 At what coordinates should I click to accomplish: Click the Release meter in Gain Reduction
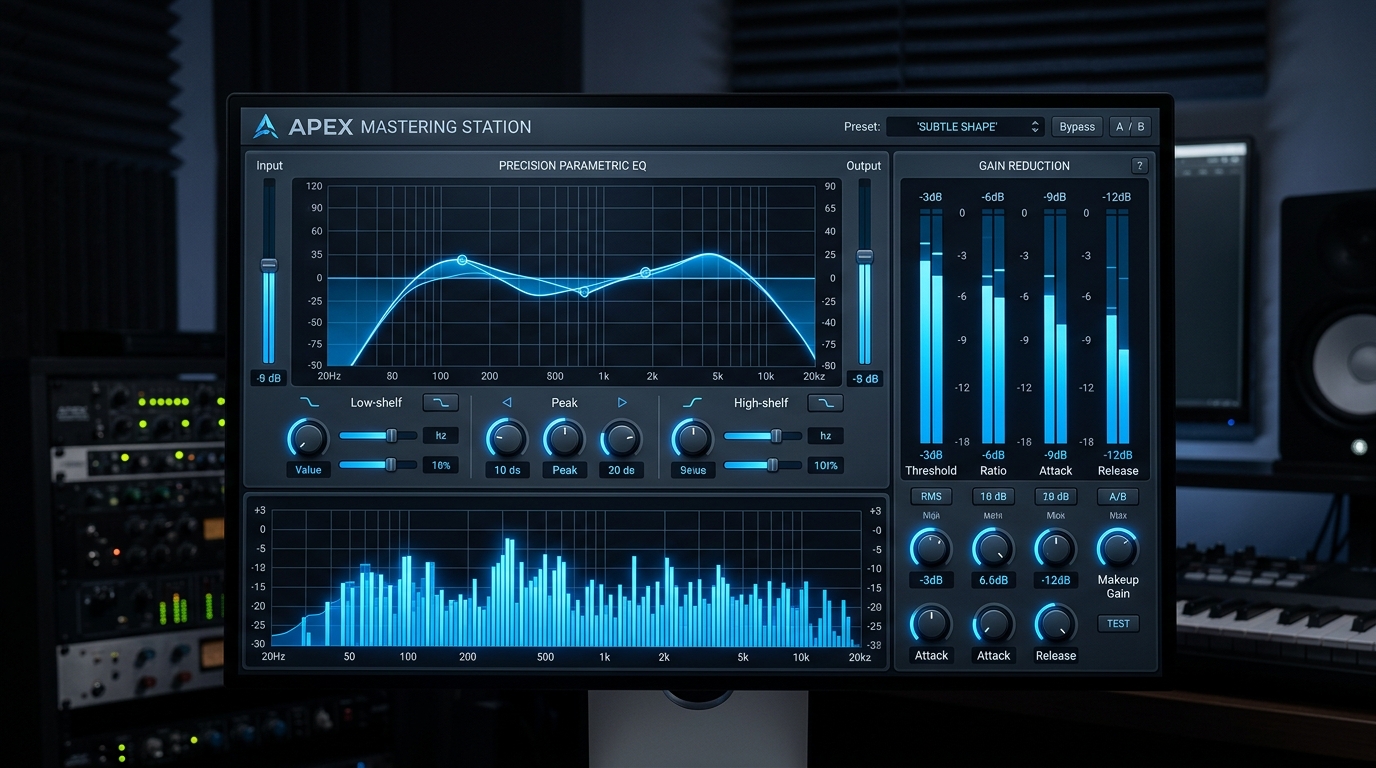click(x=1117, y=326)
